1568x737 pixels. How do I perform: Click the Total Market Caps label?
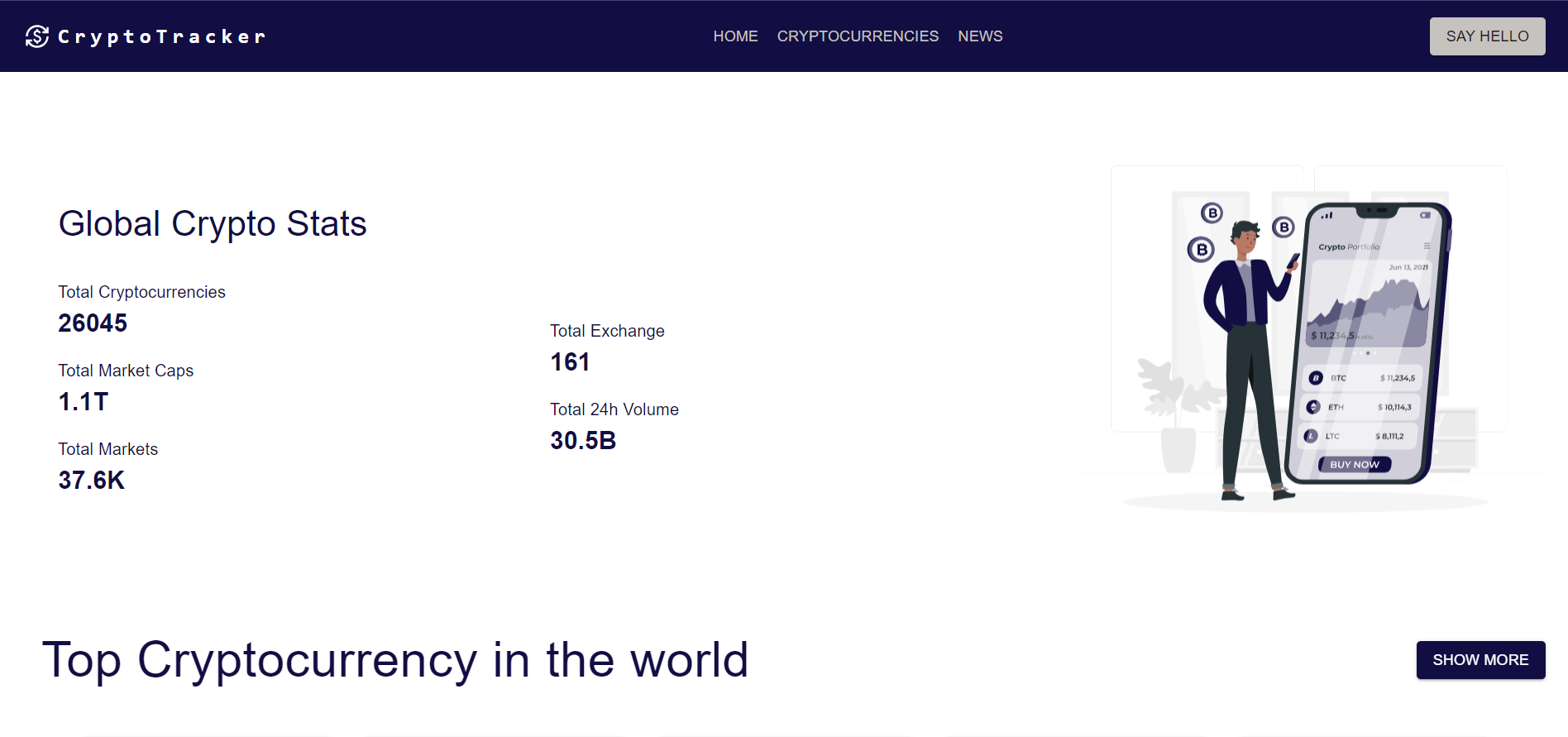126,371
